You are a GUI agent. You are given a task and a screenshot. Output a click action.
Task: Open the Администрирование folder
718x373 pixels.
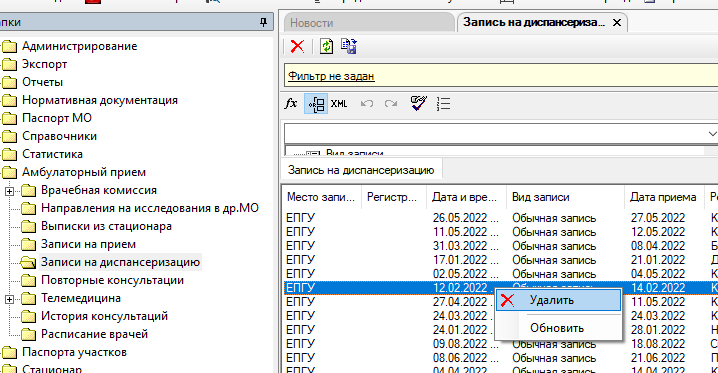(x=79, y=46)
